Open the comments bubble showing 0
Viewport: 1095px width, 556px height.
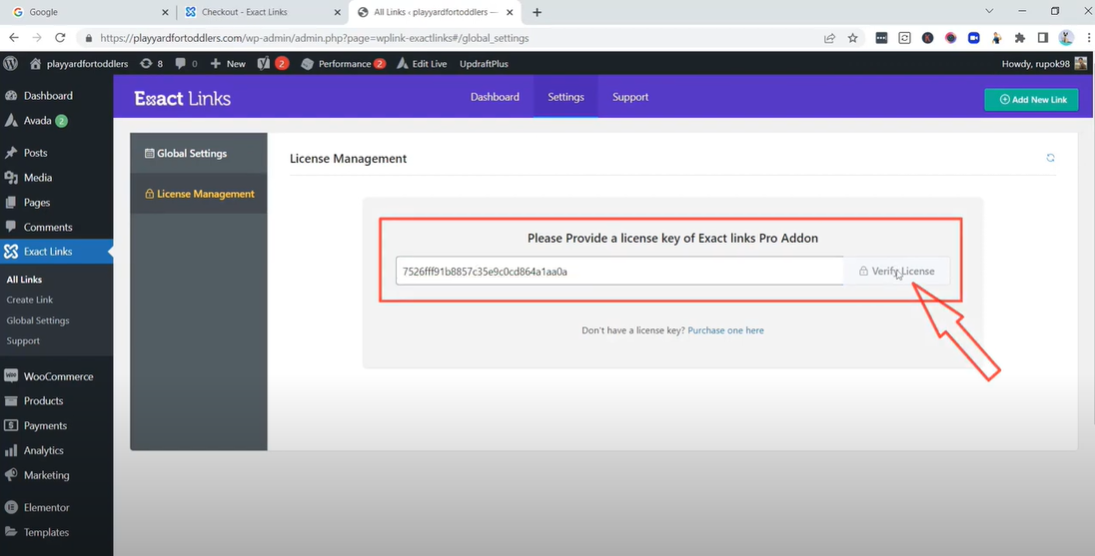tap(186, 64)
